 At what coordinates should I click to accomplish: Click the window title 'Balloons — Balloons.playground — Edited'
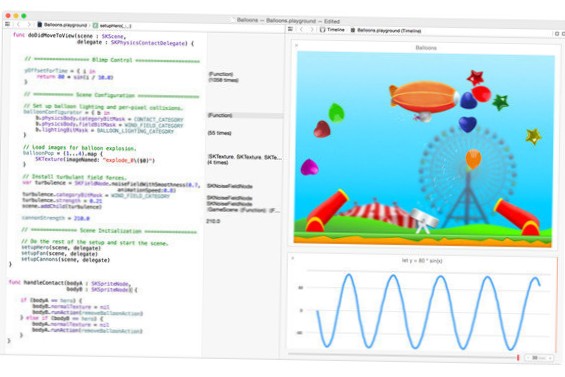tap(288, 21)
